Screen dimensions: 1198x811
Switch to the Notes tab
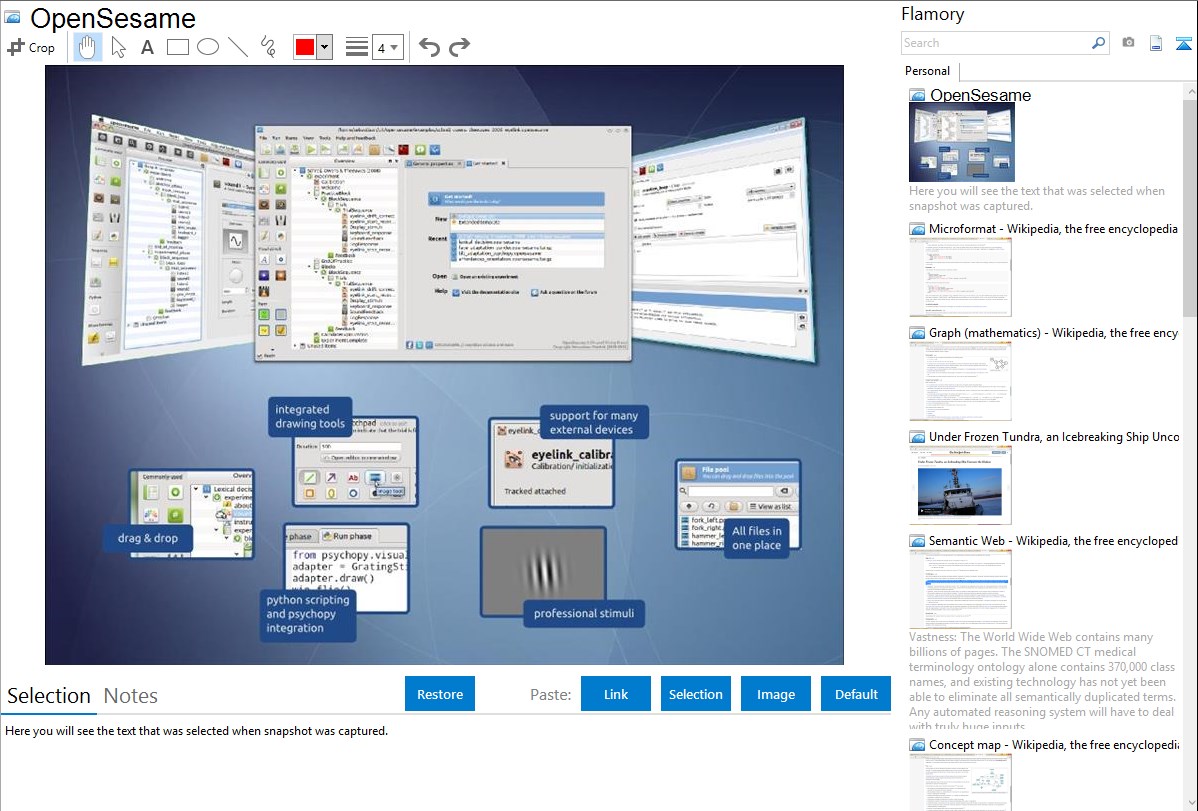[130, 696]
